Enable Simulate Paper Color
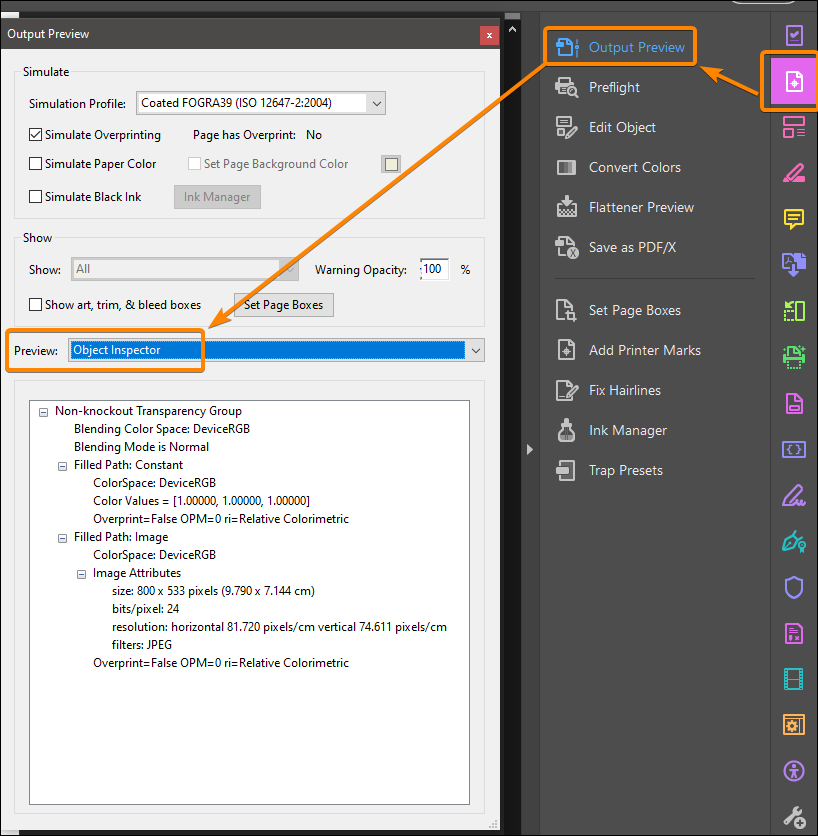Viewport: 818px width, 836px height. [35, 165]
